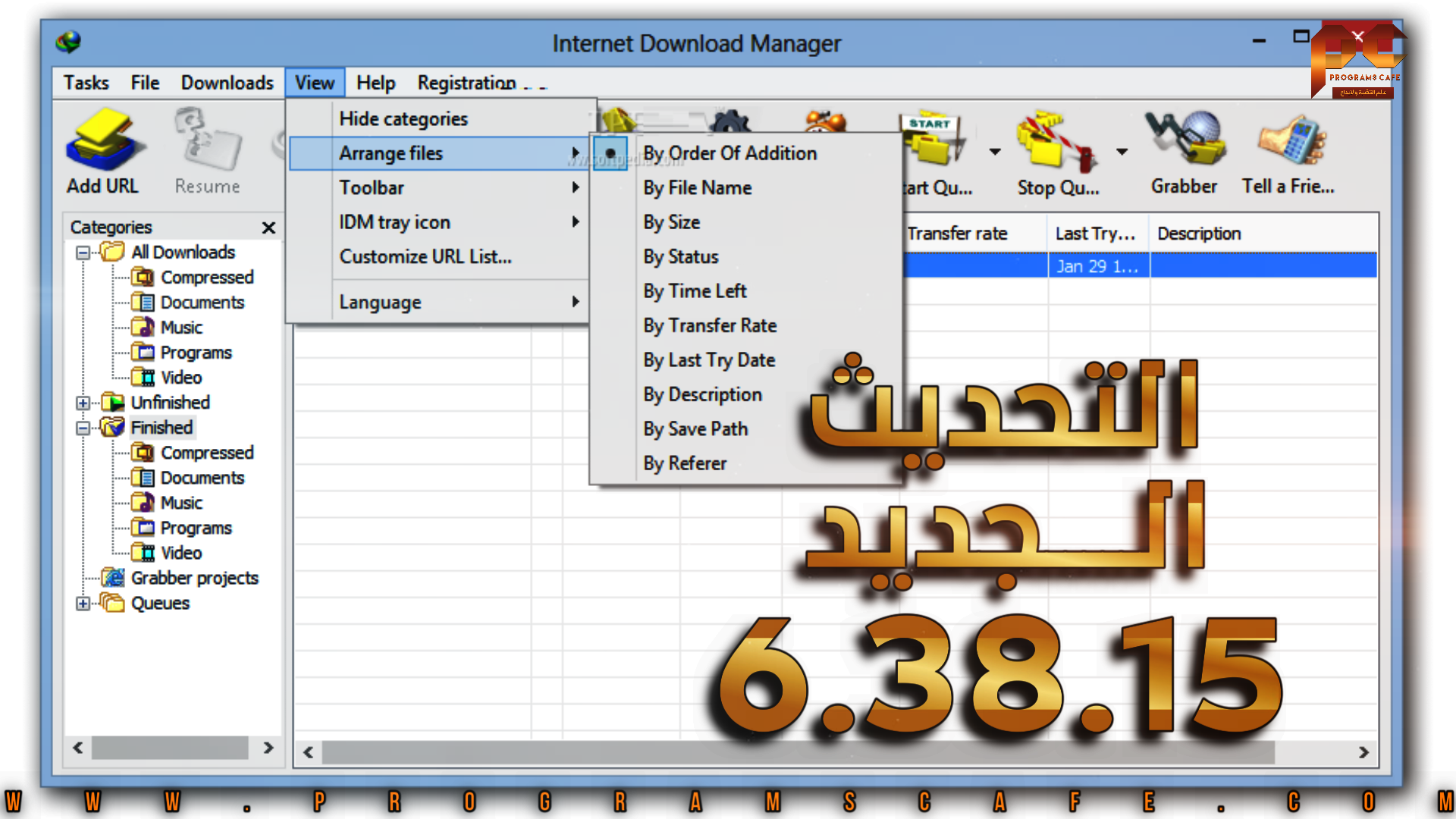Close the Categories panel

point(268,227)
